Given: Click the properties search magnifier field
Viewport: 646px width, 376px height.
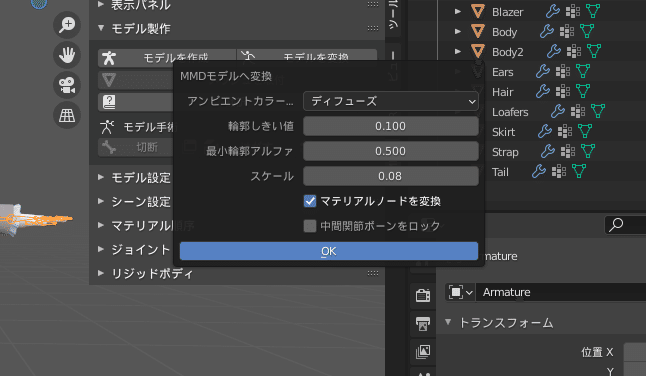Looking at the screenshot, I should (625, 225).
